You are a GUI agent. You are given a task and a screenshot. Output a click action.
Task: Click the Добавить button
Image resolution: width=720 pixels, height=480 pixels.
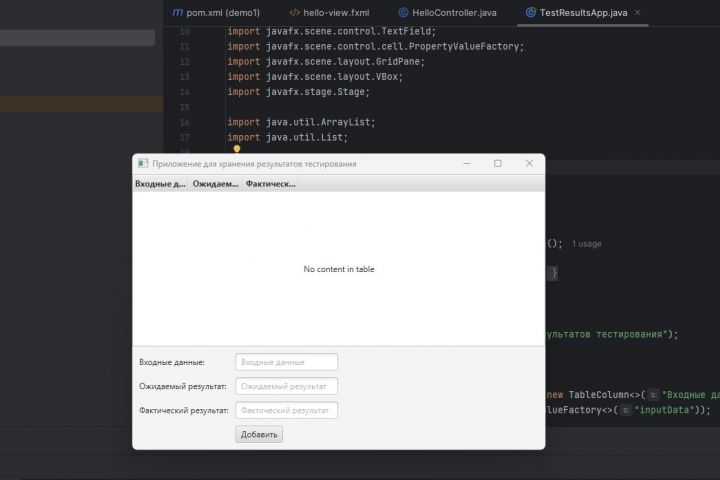pyautogui.click(x=259, y=435)
